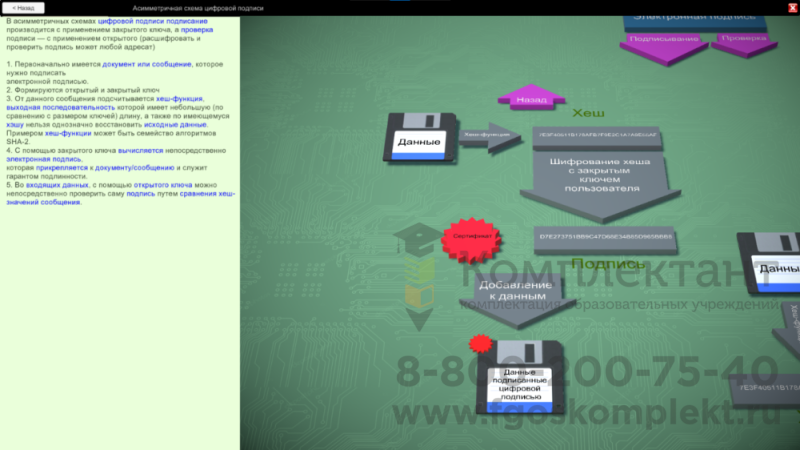Click the 'вычисляется' link in step 4
The image size is (800, 450).
(139, 150)
